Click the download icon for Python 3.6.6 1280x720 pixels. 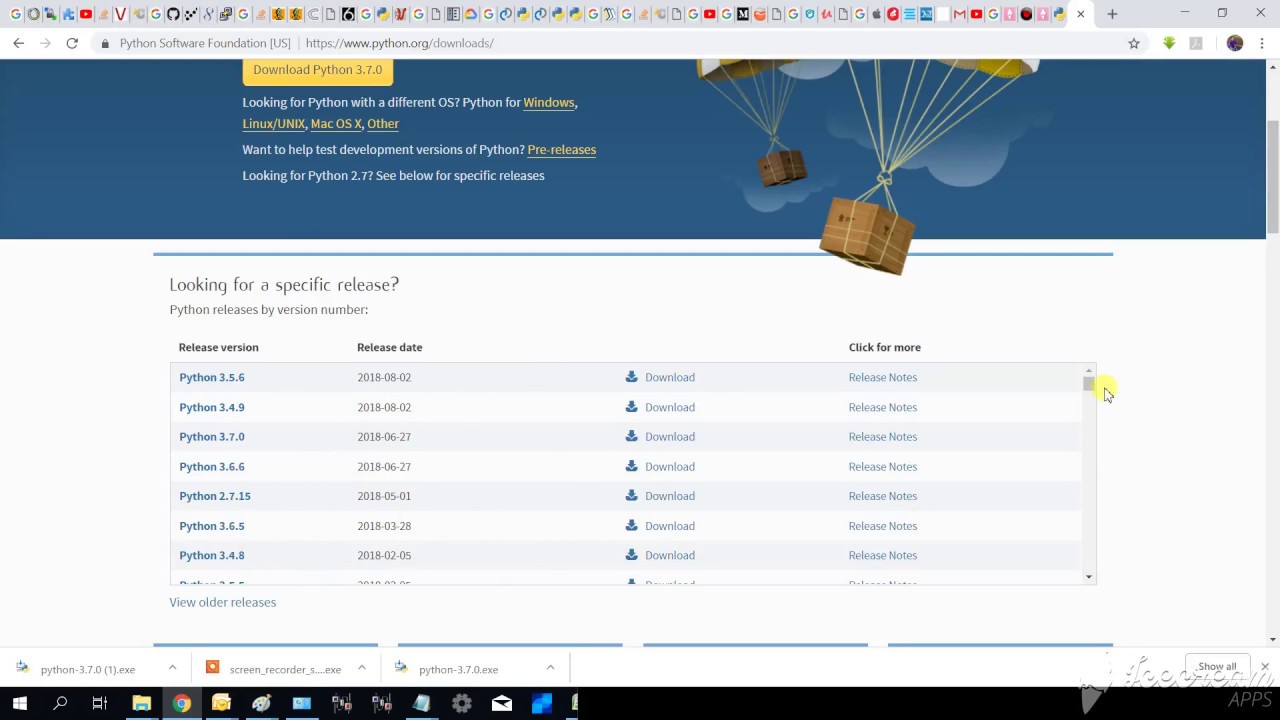[631, 466]
